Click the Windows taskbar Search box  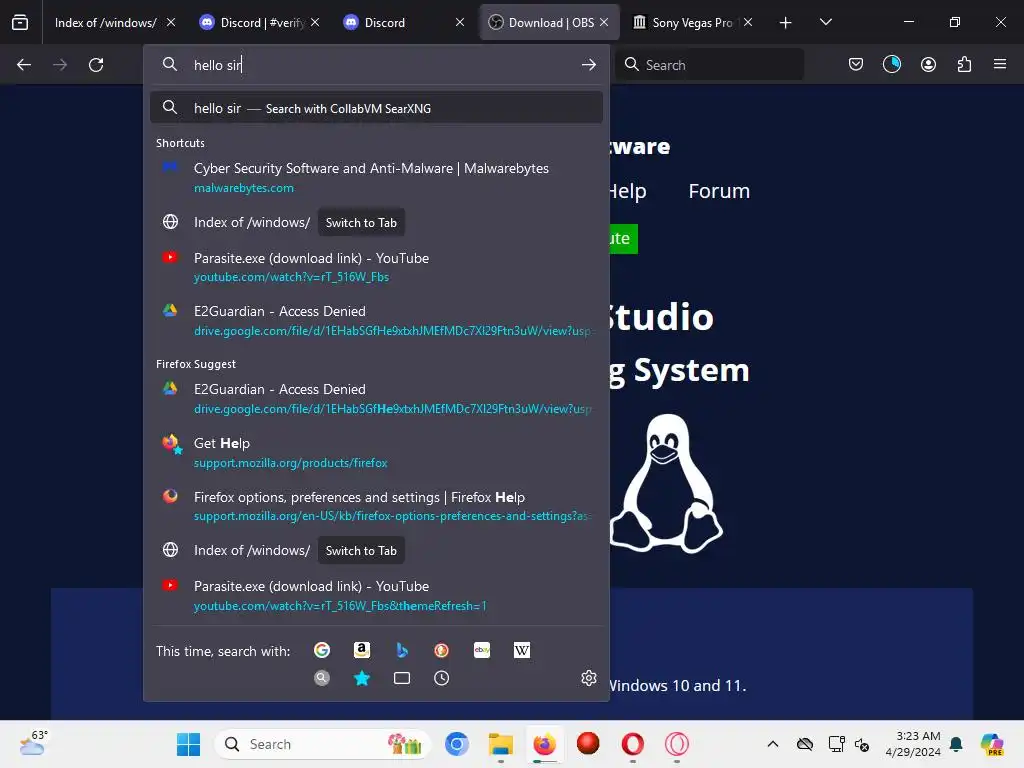click(x=323, y=744)
